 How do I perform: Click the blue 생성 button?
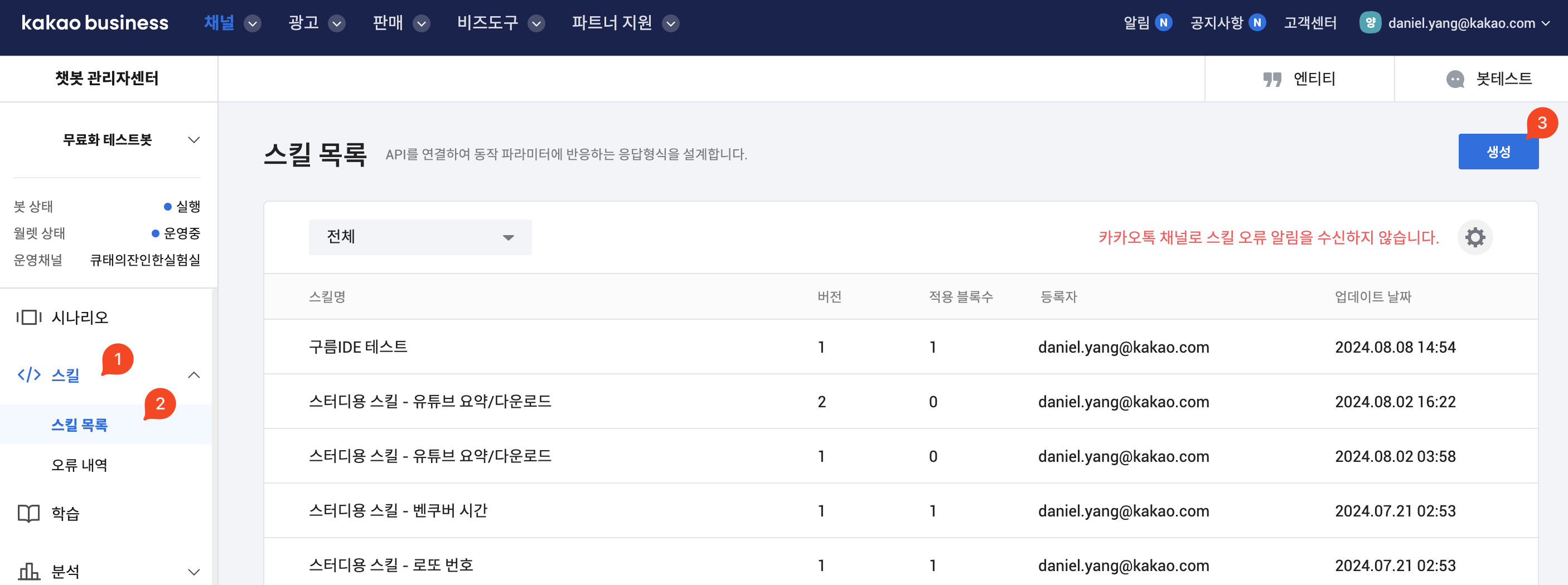[1497, 152]
